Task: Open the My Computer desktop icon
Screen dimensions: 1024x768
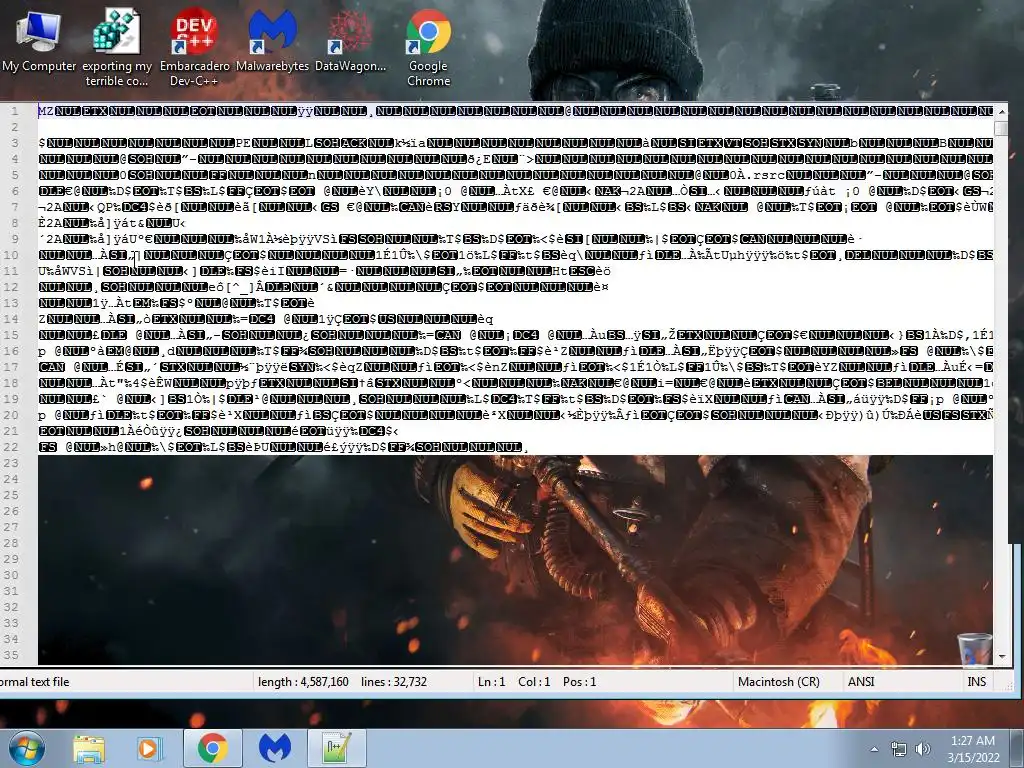Action: [x=39, y=41]
